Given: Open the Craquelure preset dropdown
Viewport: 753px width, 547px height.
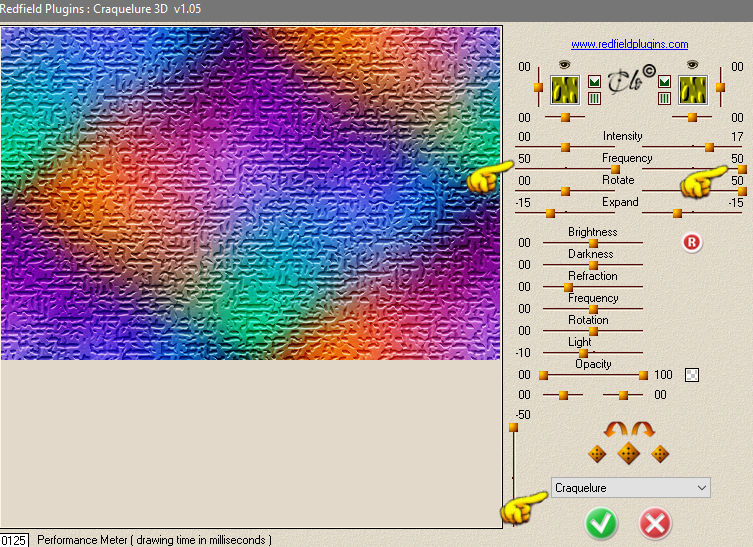Looking at the screenshot, I should (630, 488).
